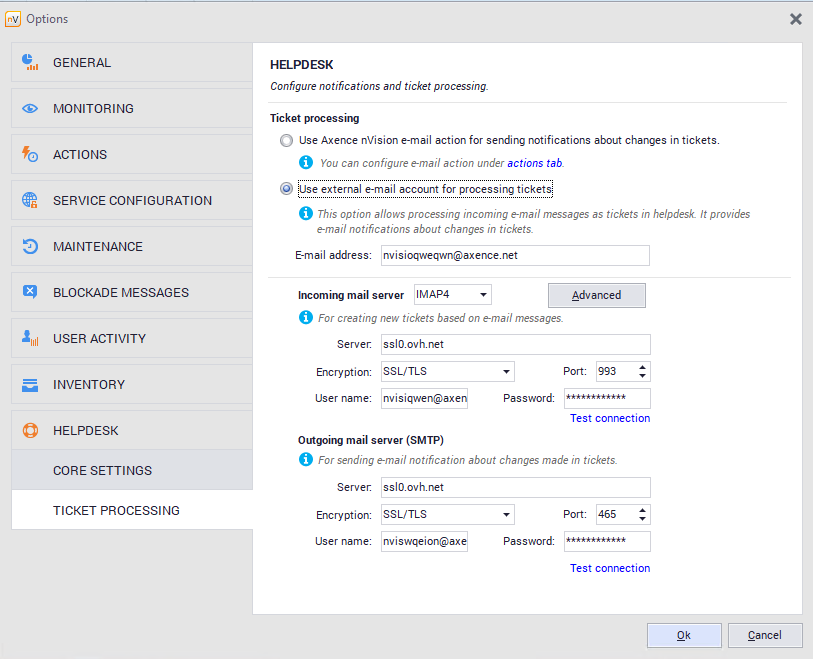
Task: Click the Inventory box icon
Action: pyautogui.click(x=30, y=385)
